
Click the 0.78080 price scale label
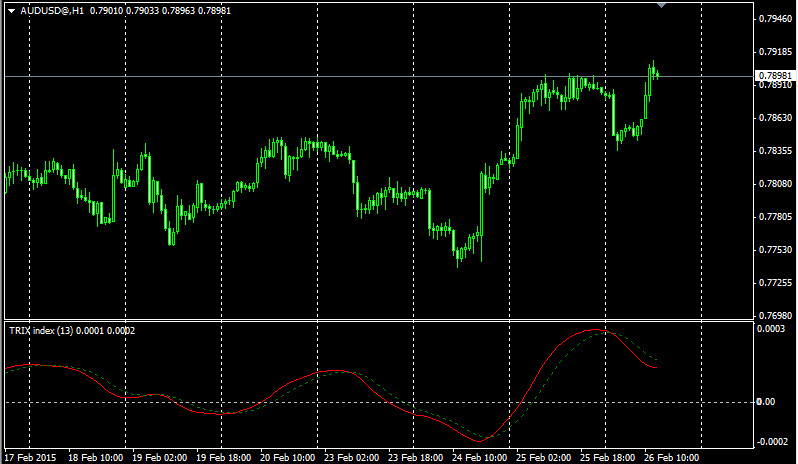[776, 184]
